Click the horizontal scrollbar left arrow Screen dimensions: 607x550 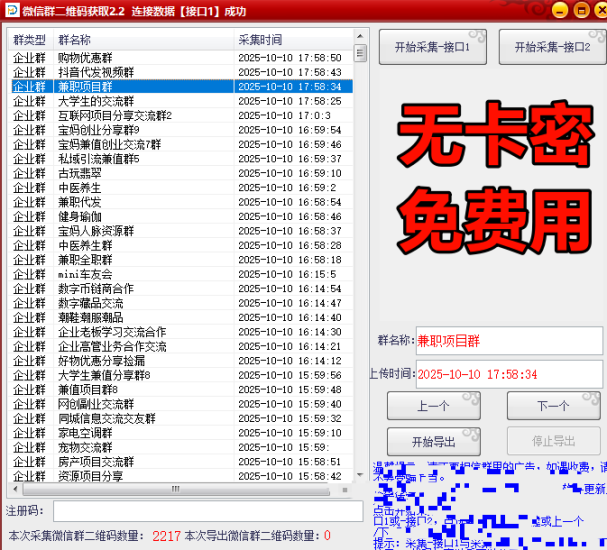[15, 489]
